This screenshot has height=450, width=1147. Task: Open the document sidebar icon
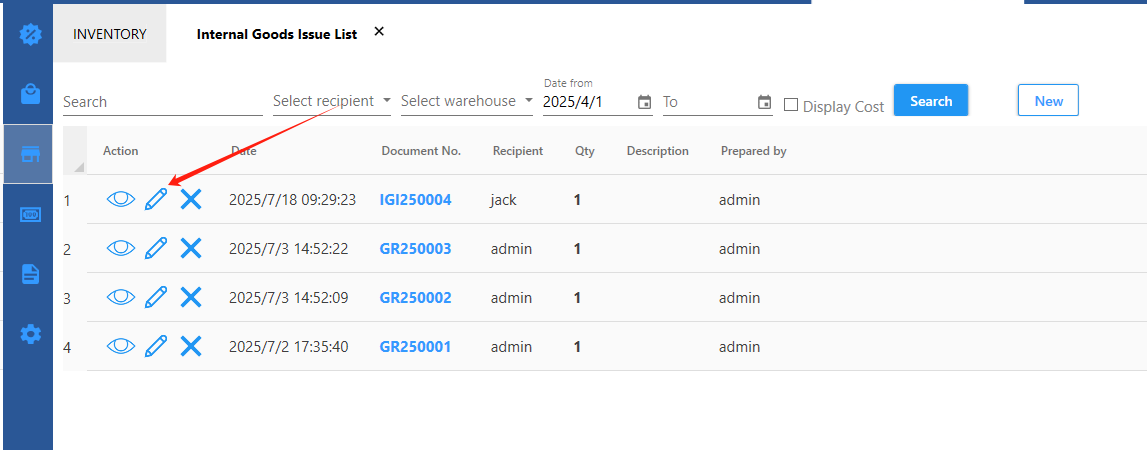pos(31,274)
